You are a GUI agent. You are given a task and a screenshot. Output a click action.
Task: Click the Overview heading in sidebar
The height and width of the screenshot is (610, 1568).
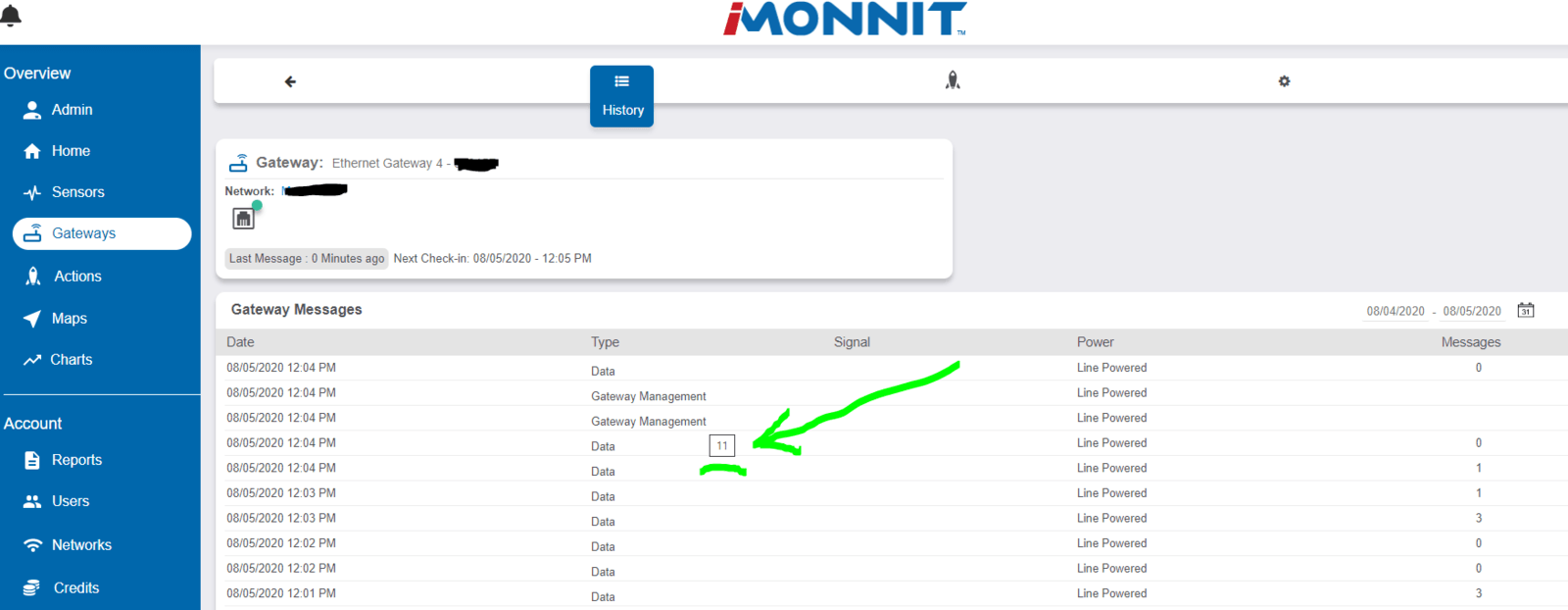pos(37,74)
